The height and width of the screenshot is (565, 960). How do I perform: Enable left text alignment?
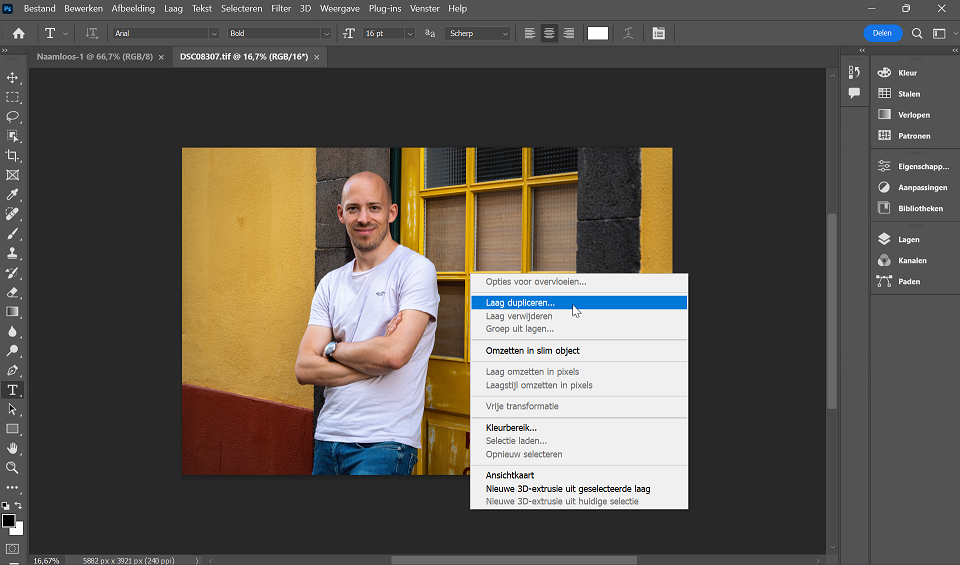click(530, 33)
